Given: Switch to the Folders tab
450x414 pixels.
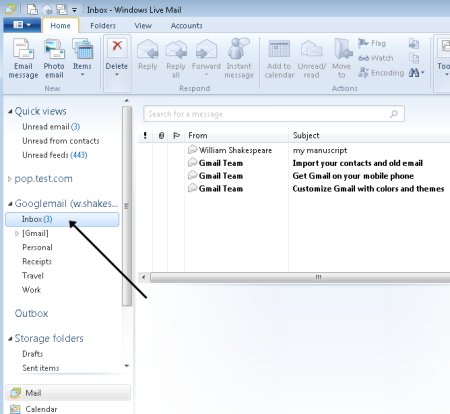Looking at the screenshot, I should point(103,26).
